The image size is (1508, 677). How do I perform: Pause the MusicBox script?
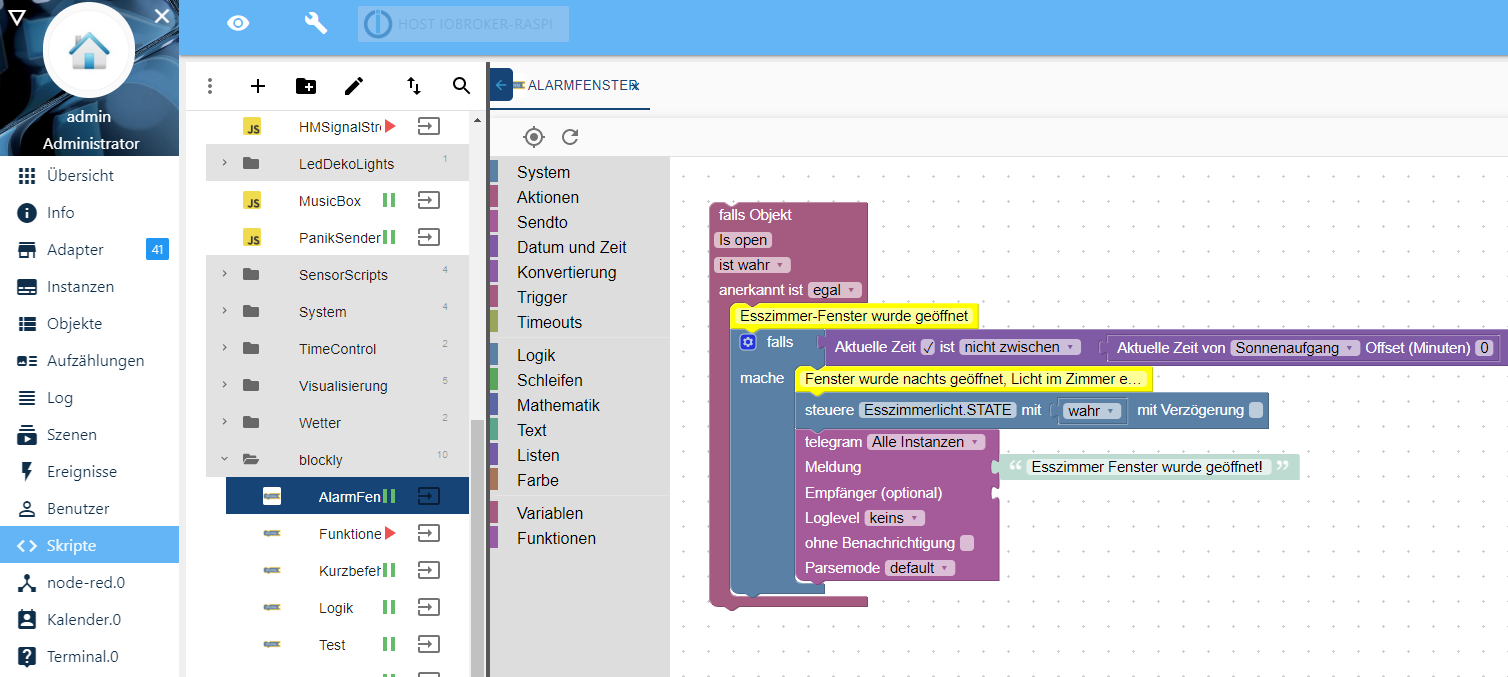(x=389, y=201)
